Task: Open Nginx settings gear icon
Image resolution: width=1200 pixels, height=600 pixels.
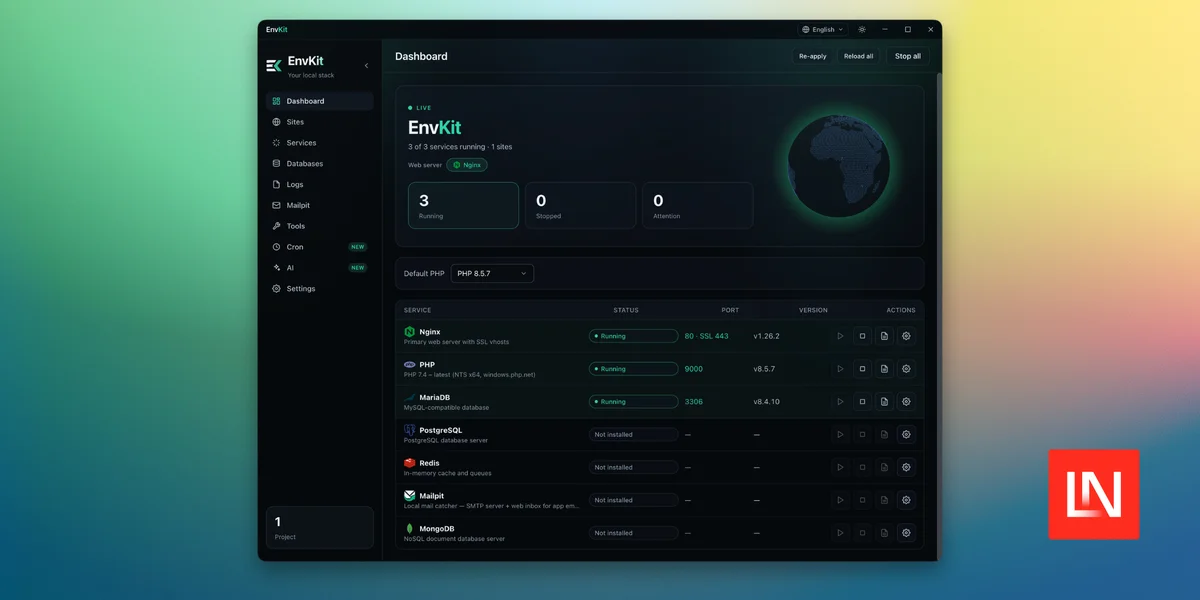Action: pos(906,336)
